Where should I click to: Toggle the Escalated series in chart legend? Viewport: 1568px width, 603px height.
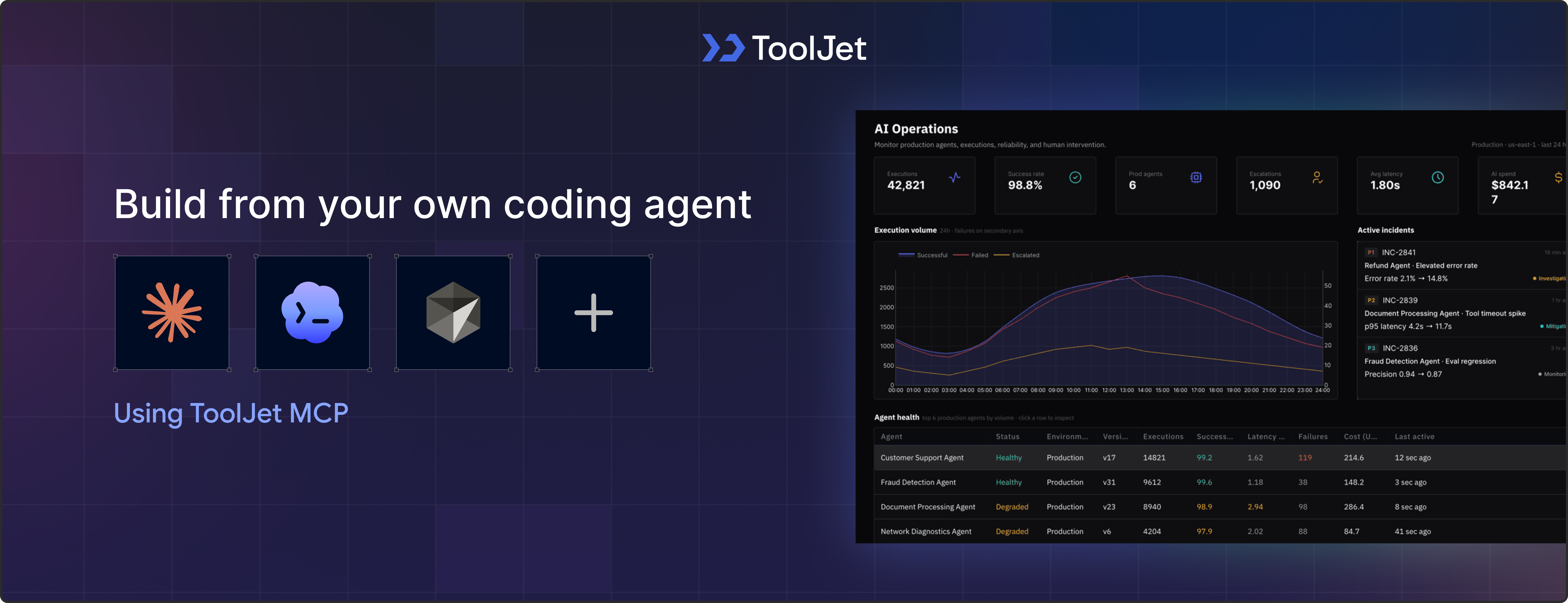[1016, 255]
